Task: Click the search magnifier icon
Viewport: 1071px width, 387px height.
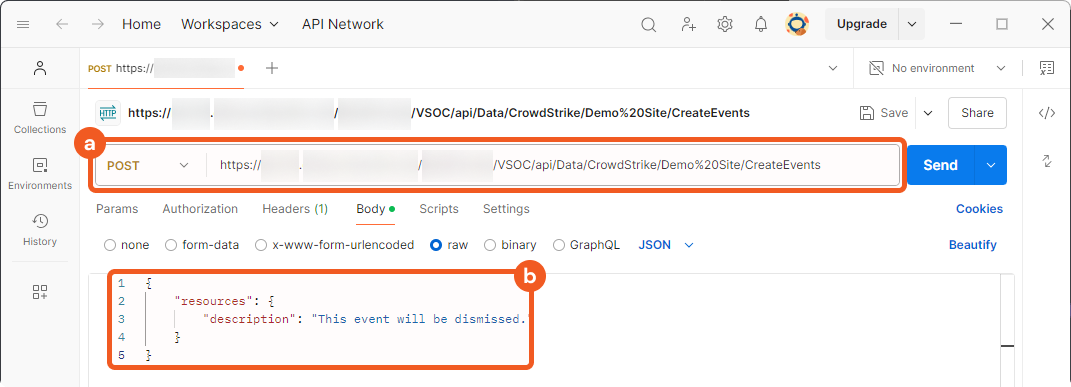Action: (x=648, y=25)
